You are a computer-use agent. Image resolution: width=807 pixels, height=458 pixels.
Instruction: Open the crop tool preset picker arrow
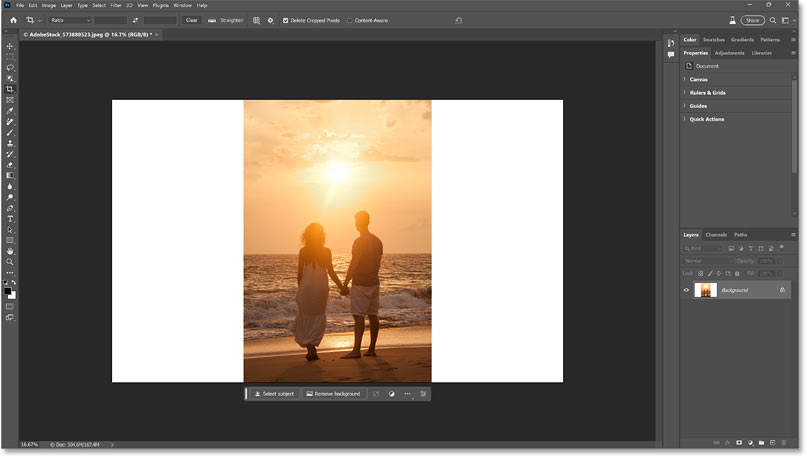point(39,21)
